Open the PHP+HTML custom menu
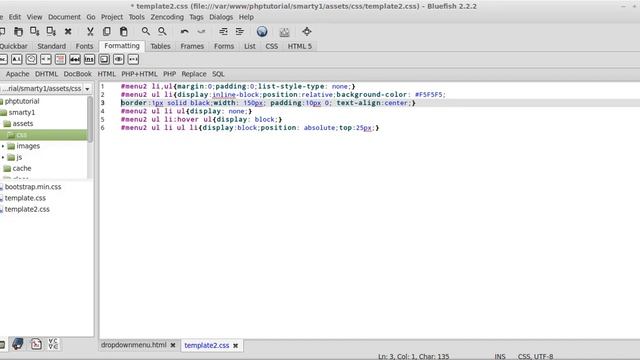 [x=139, y=74]
